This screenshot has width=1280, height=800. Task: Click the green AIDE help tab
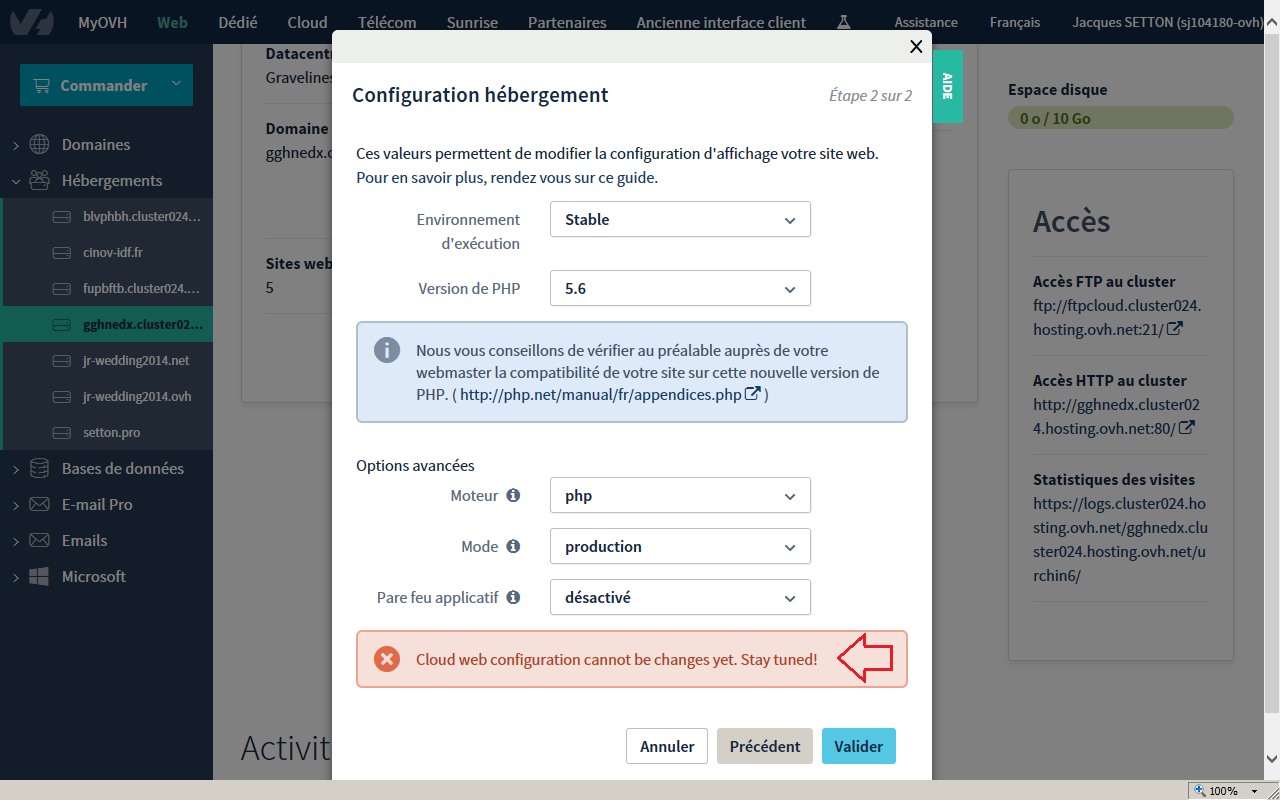pos(947,86)
